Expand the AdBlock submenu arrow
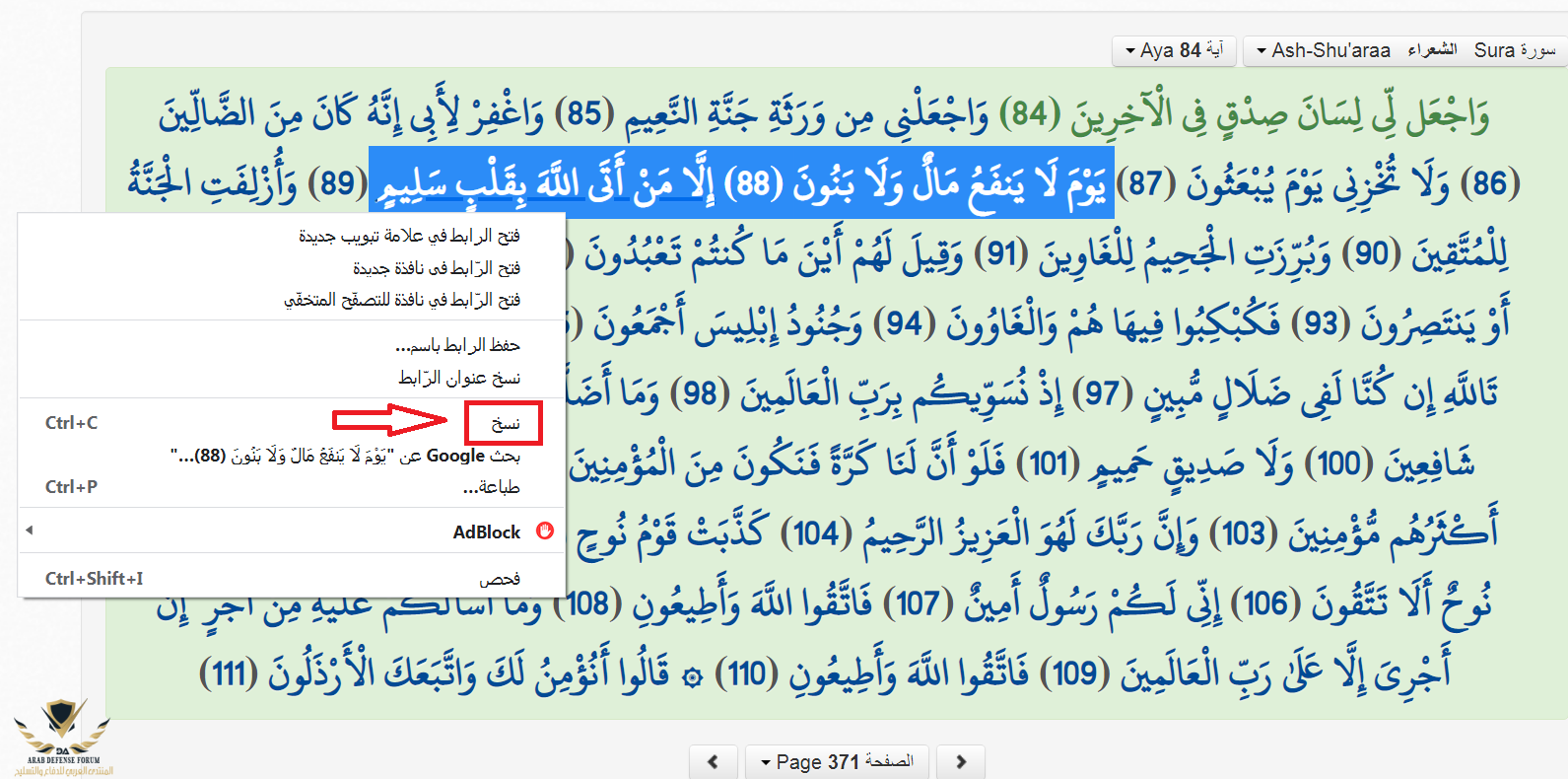 tap(30, 531)
